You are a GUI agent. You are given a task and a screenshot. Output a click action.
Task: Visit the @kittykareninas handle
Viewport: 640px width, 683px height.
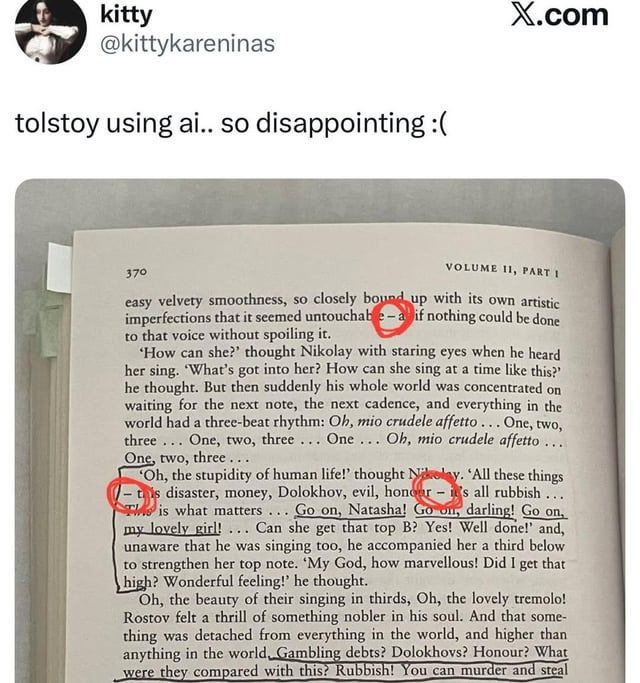187,44
